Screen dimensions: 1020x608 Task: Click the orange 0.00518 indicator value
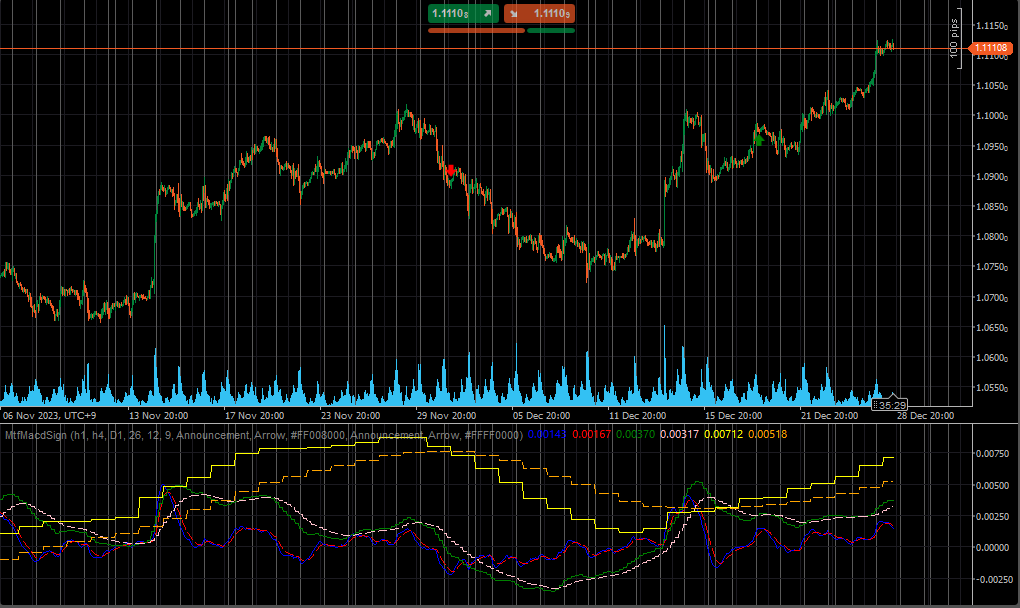[x=768, y=434]
